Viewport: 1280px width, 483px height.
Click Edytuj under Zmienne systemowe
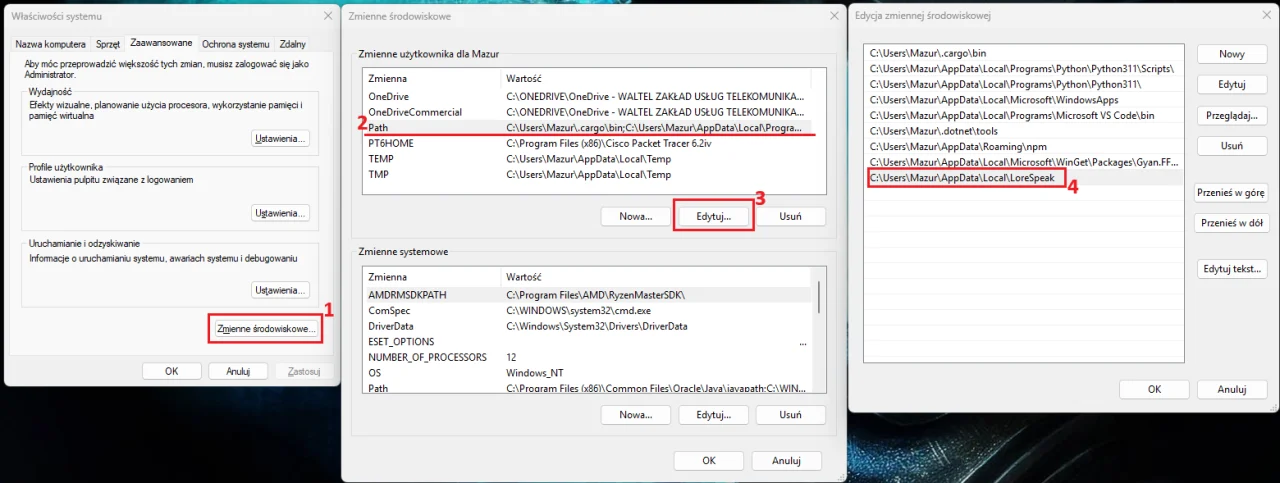pyautogui.click(x=714, y=415)
